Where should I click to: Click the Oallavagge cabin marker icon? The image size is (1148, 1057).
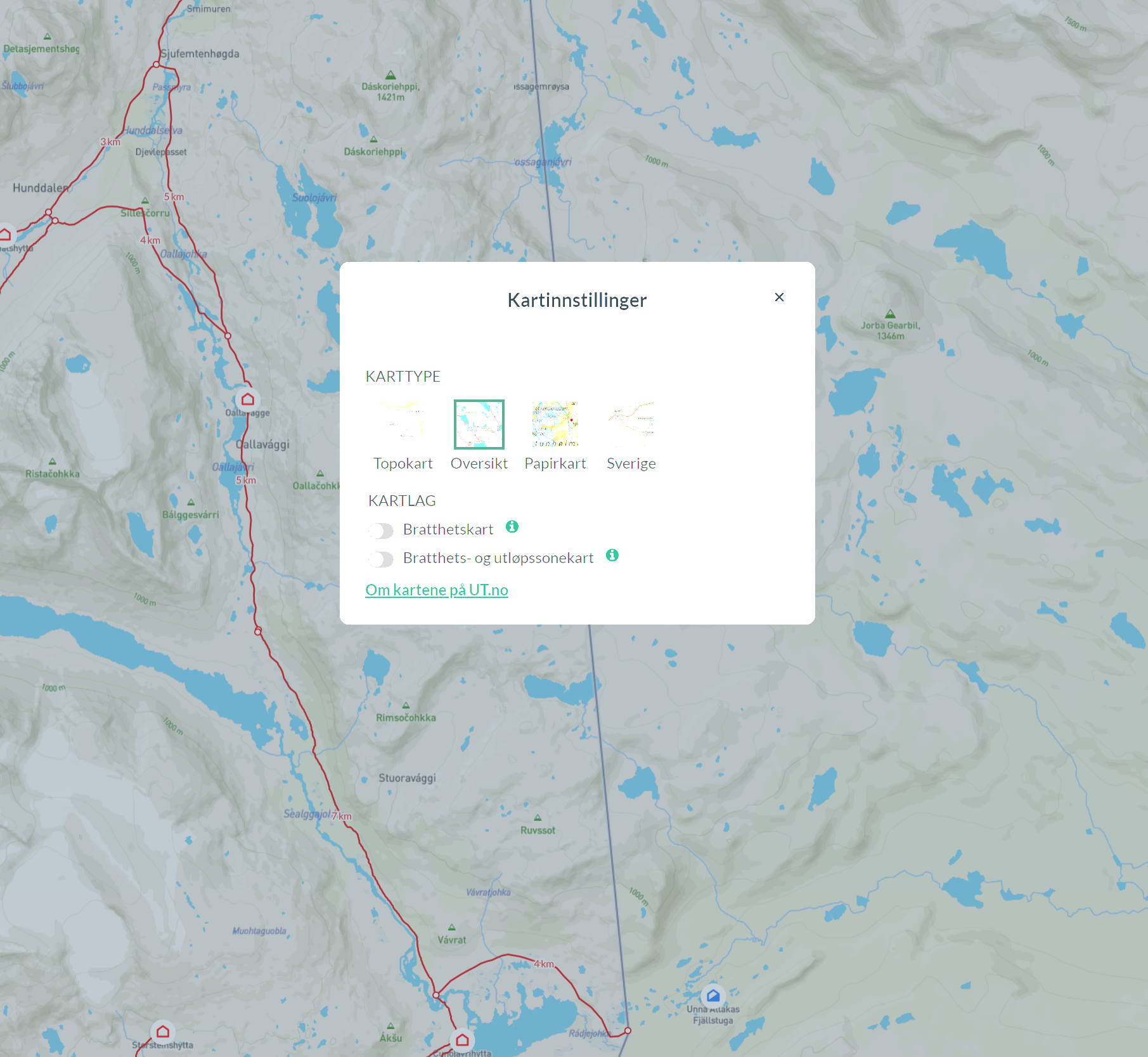(x=248, y=399)
